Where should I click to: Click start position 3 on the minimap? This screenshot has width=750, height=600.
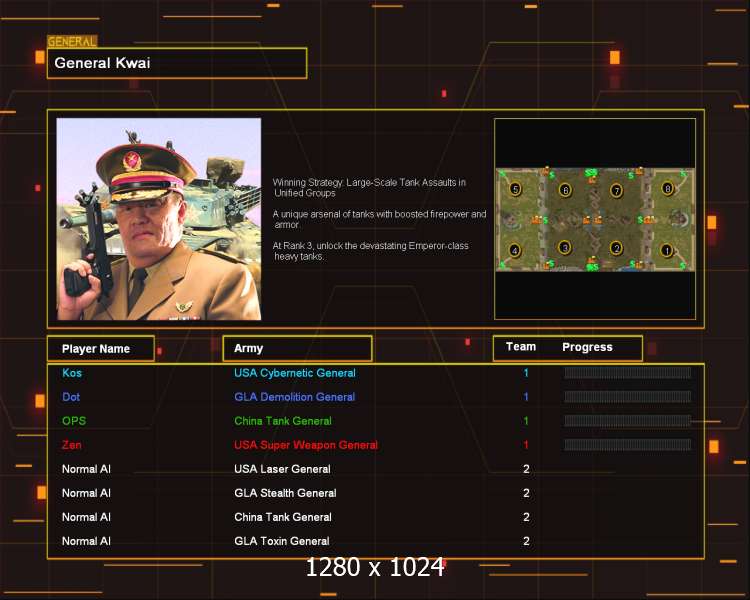[565, 248]
